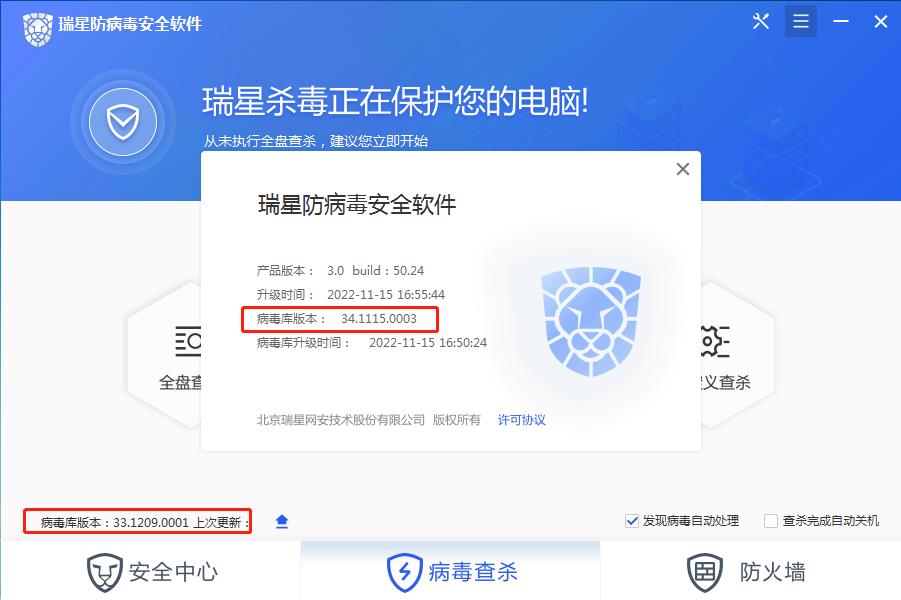Click the 安全中心 lion shield icon
The width and height of the screenshot is (901, 600).
click(x=105, y=572)
